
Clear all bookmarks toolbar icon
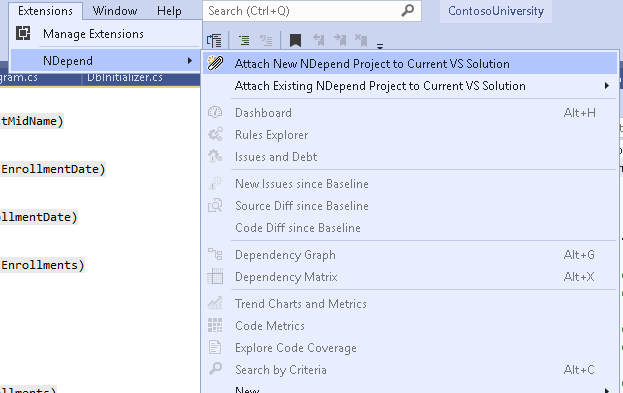361,40
